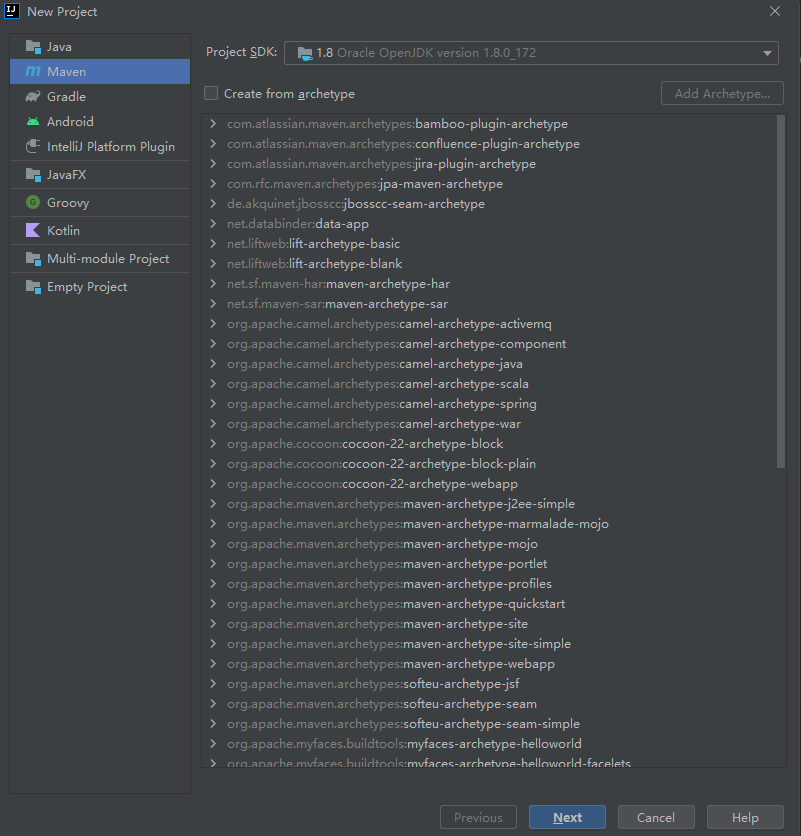Select myfaces-archetype-helloworld row
The width and height of the screenshot is (801, 836).
[489, 744]
